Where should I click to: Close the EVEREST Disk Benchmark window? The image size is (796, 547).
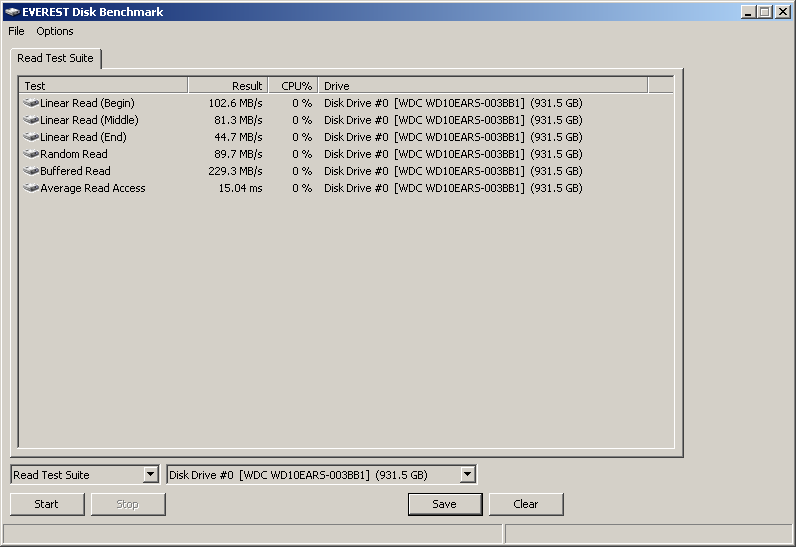783,12
